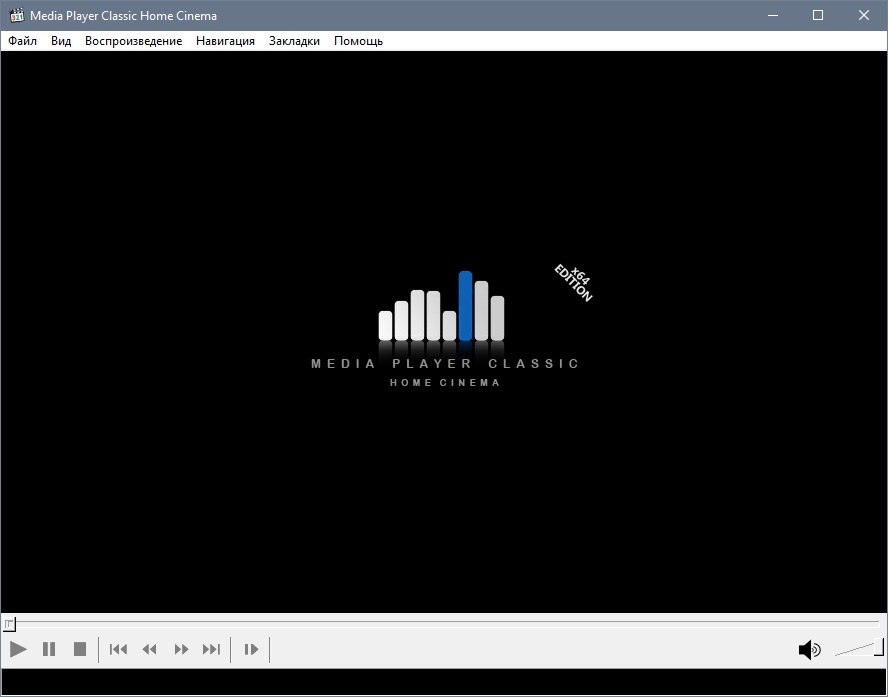Viewport: 888px width, 697px height.
Task: Open the Файл menu
Action: [x=22, y=41]
